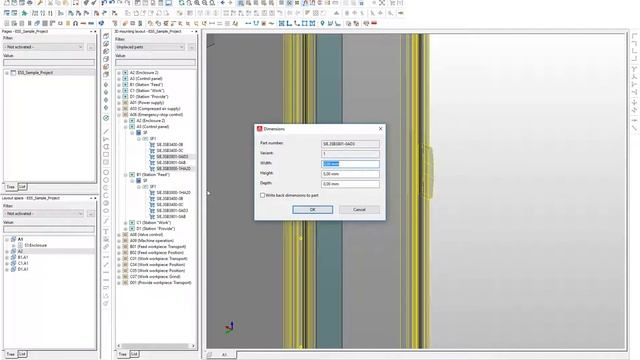Click the Value field in Layout space panel
The image size is (640, 360).
pos(49,229)
